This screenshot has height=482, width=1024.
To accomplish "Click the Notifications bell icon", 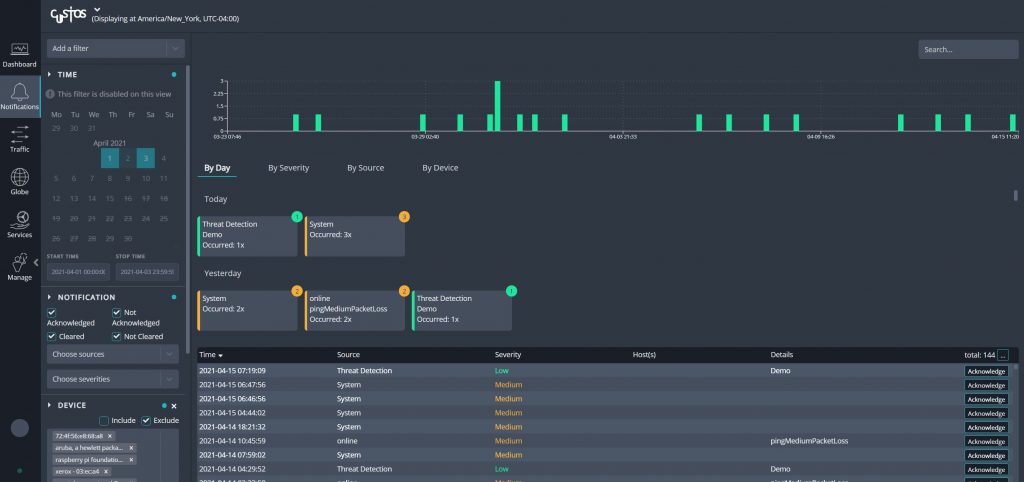I will coord(19,96).
